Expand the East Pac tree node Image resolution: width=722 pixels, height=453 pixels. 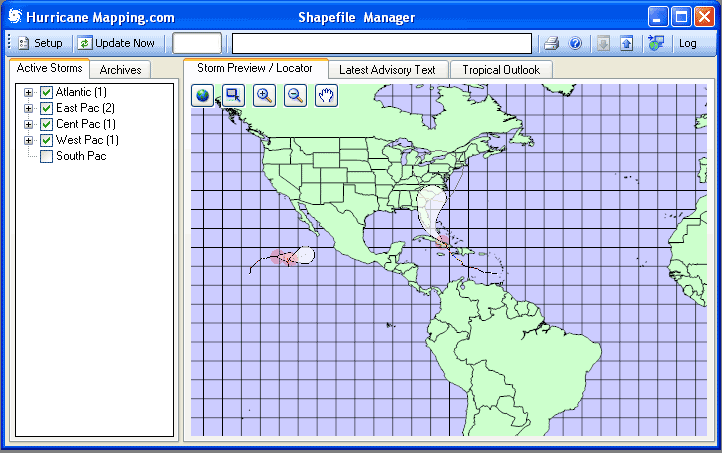[29, 109]
